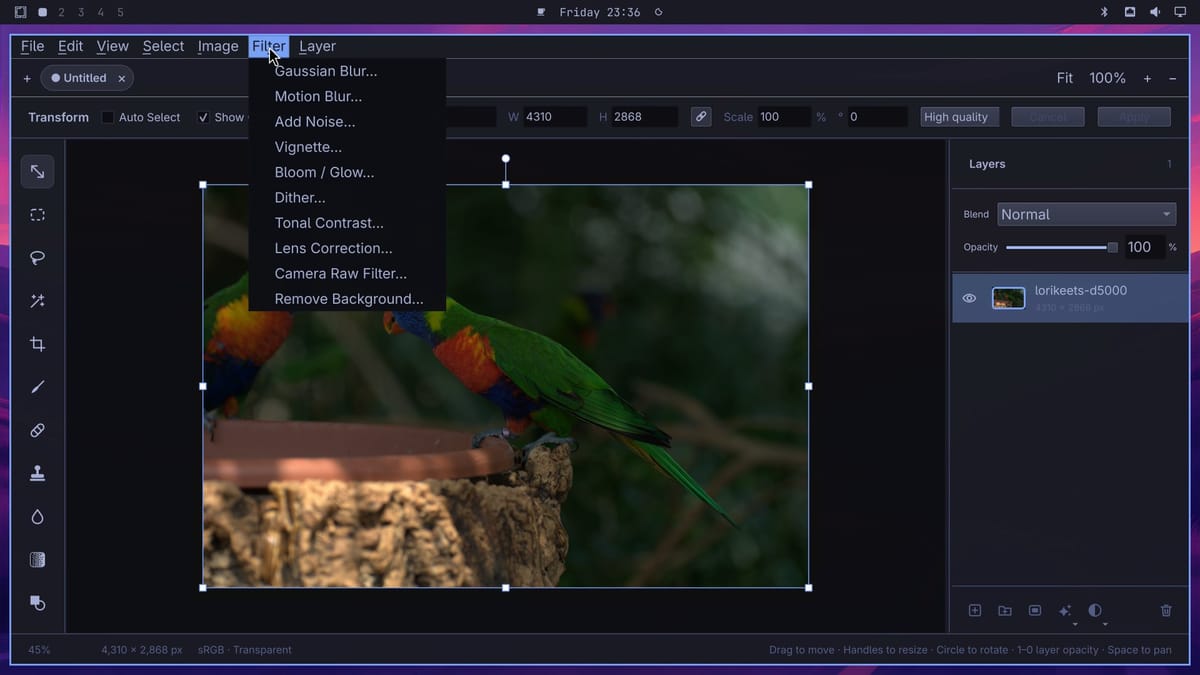This screenshot has height=675, width=1200.
Task: Select the Rectangular Marquee tool
Action: [x=37, y=215]
